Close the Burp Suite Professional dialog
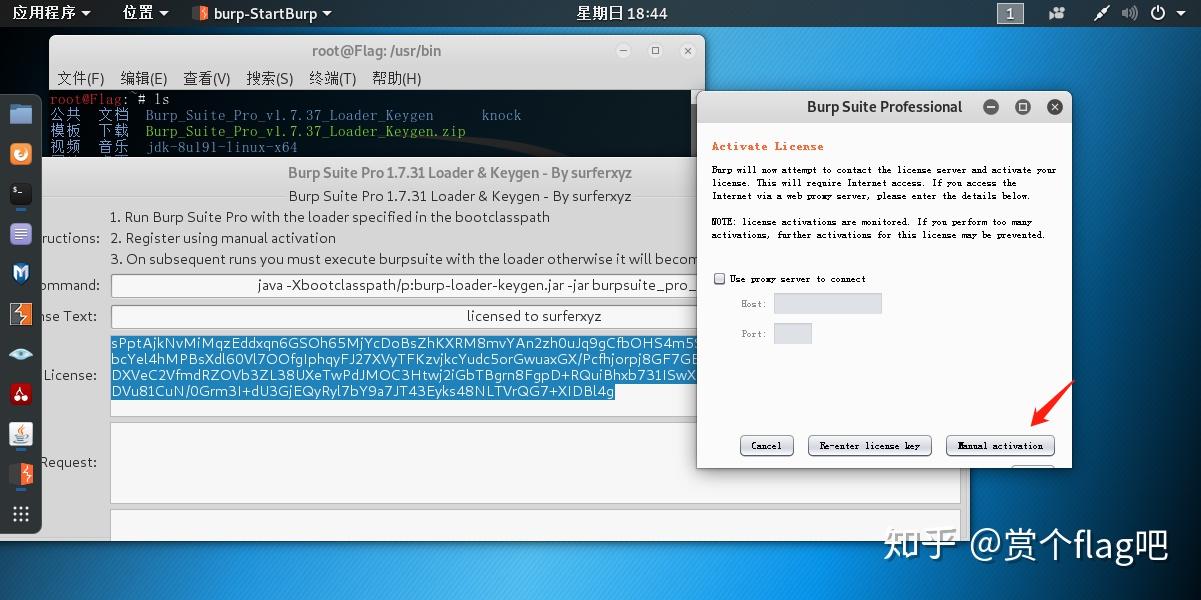 pos(1054,107)
